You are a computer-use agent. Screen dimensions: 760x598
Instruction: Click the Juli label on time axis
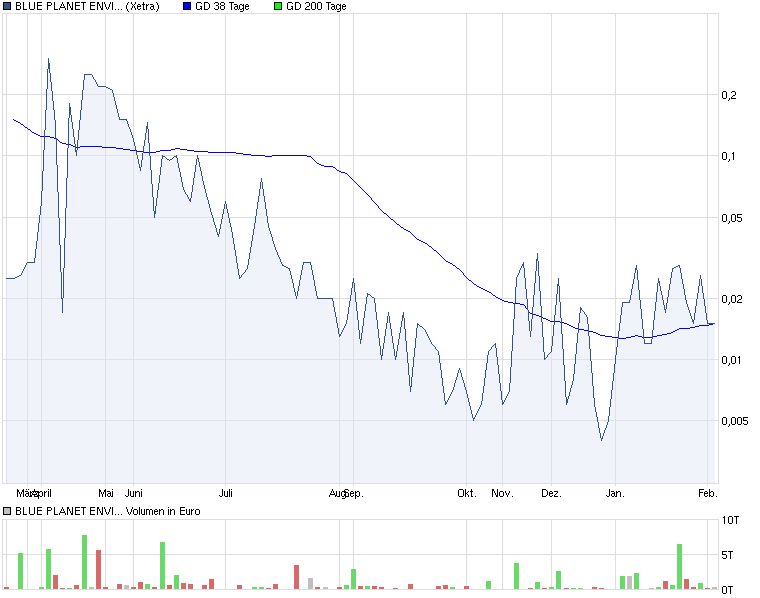227,493
